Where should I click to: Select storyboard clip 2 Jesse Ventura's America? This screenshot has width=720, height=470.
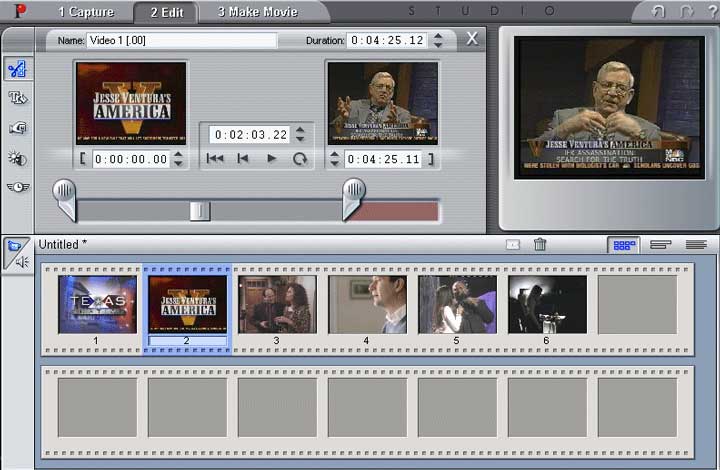click(187, 304)
